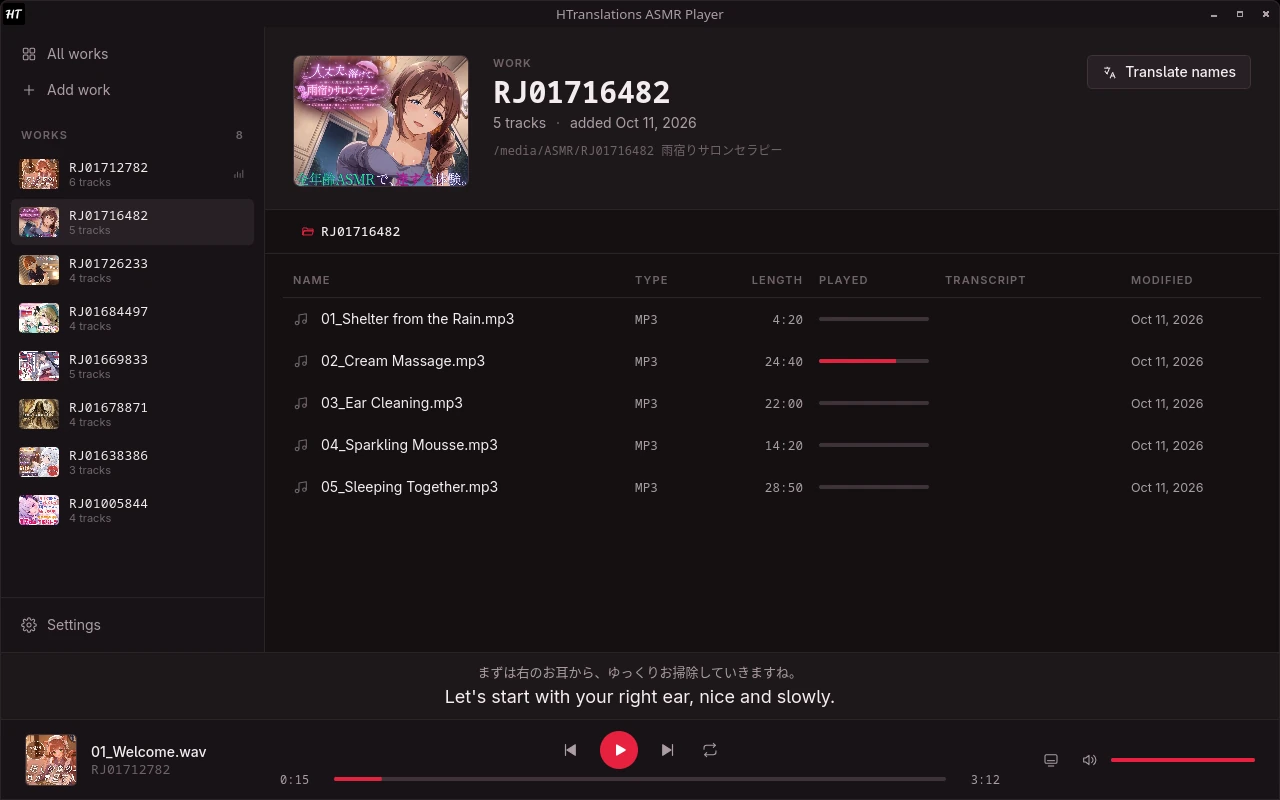Play track 02_Cream Massage.mp3
The height and width of the screenshot is (800, 1280).
(771, 361)
